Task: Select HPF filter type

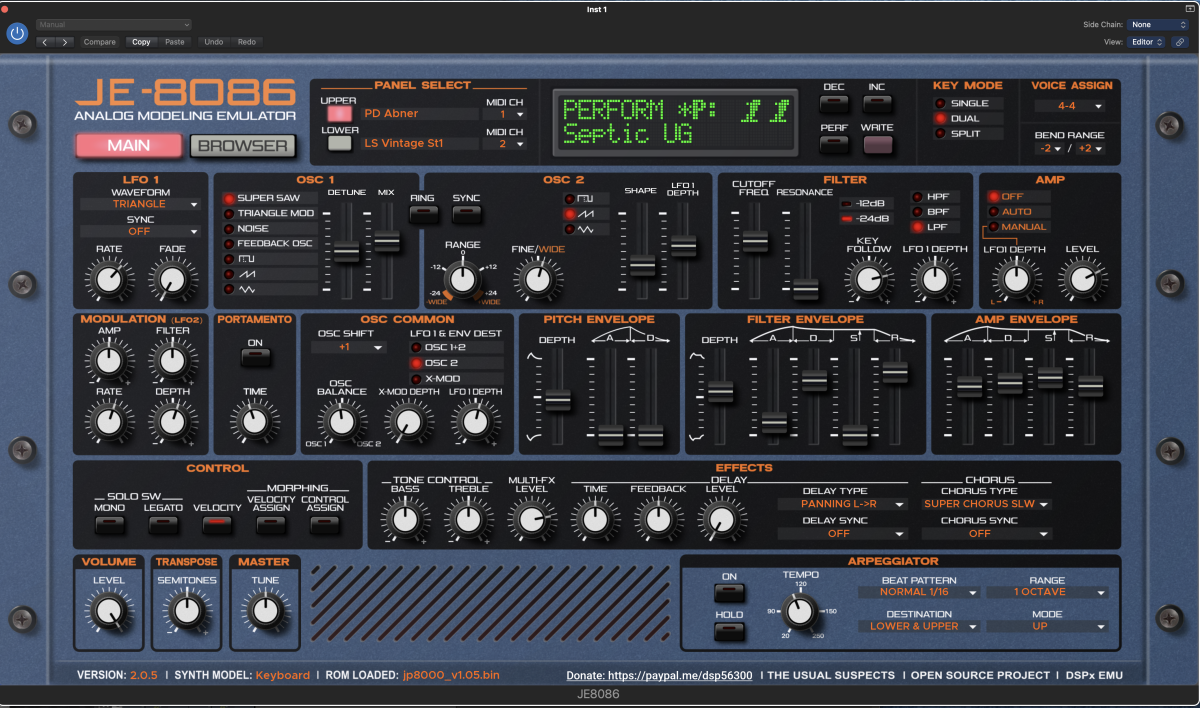Action: pos(935,197)
